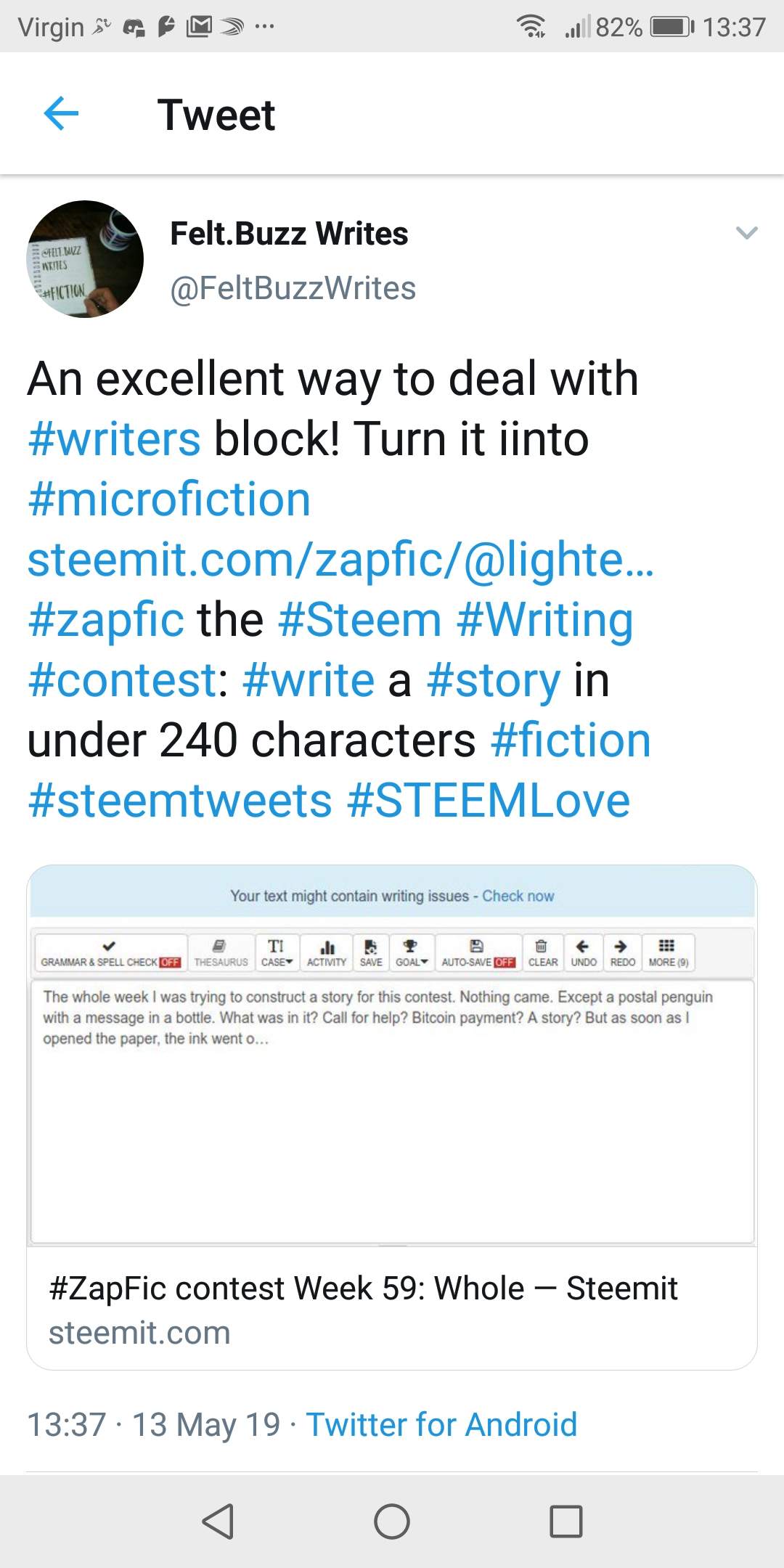The image size is (784, 1568).
Task: Follow the steemit.com/zapfic link
Action: pos(340,560)
